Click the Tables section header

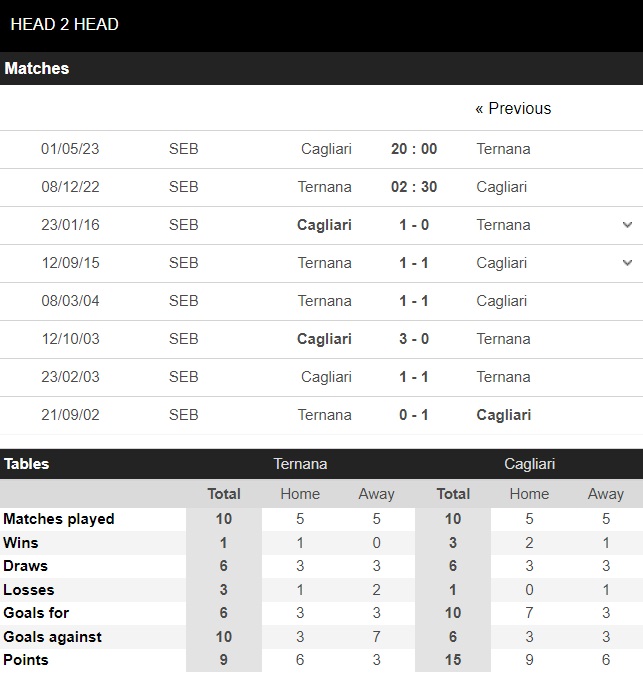click(x=27, y=464)
